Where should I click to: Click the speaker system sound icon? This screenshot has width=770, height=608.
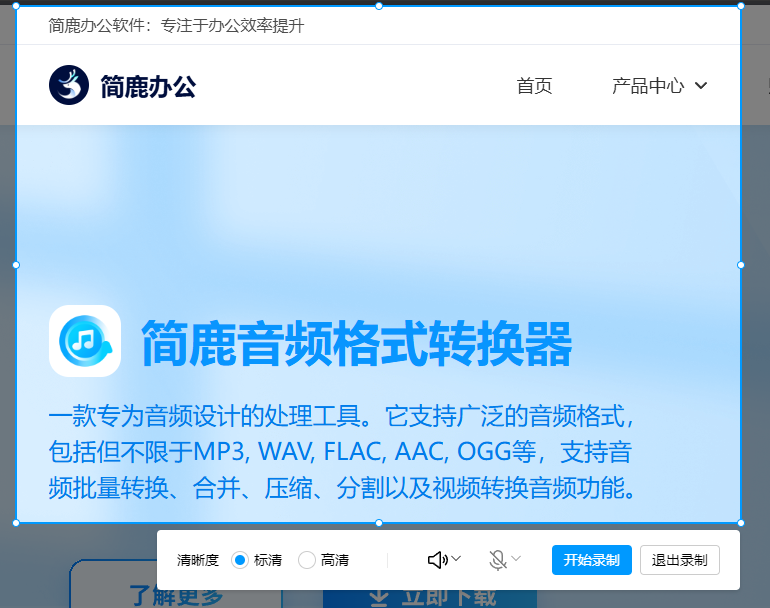(x=437, y=560)
